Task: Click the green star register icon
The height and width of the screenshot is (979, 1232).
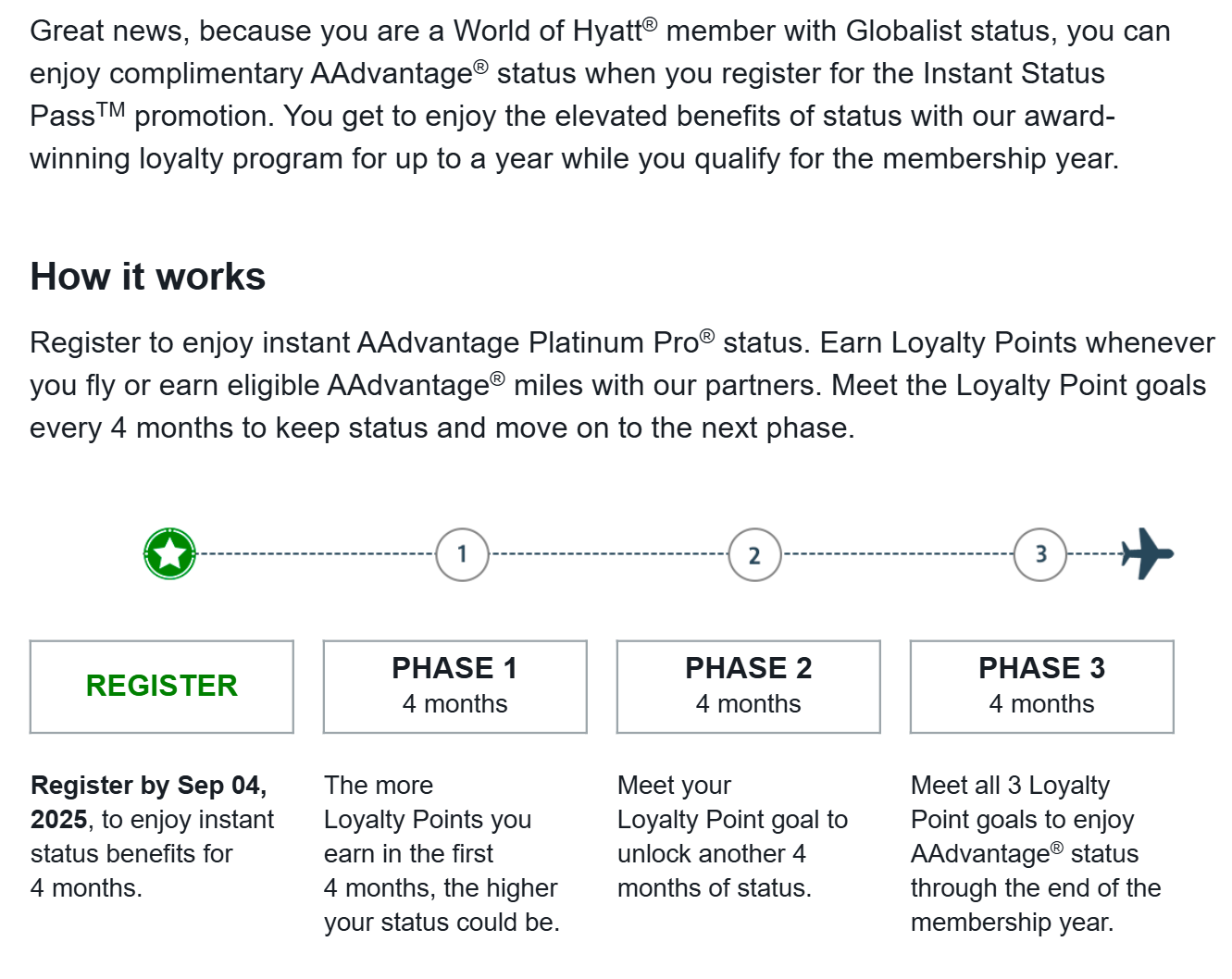Action: tap(170, 554)
